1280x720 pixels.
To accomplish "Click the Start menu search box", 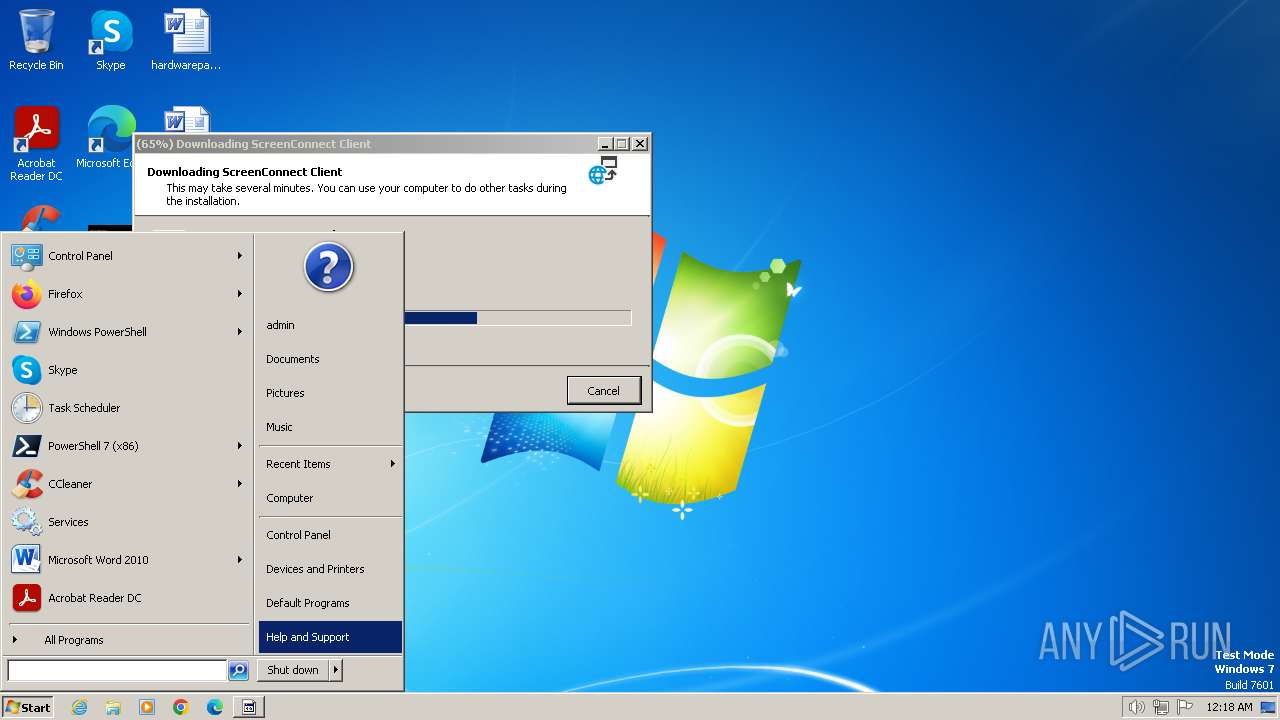I will pyautogui.click(x=117, y=670).
